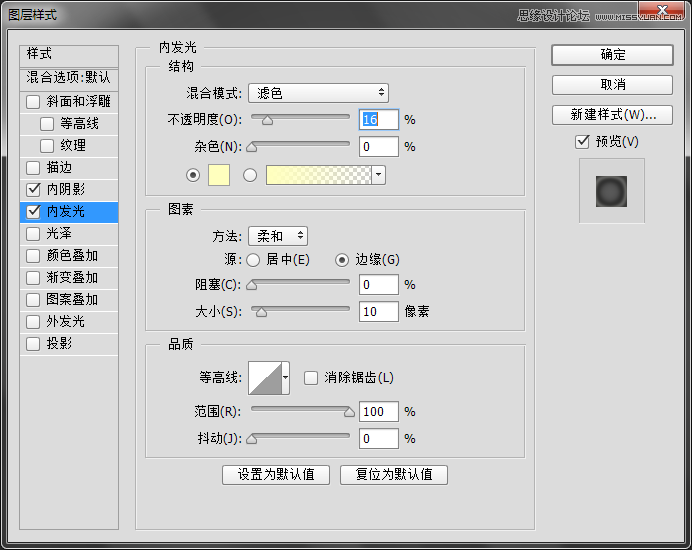Enable the 渐变叠加 checkbox
692x550 pixels.
click(x=33, y=278)
